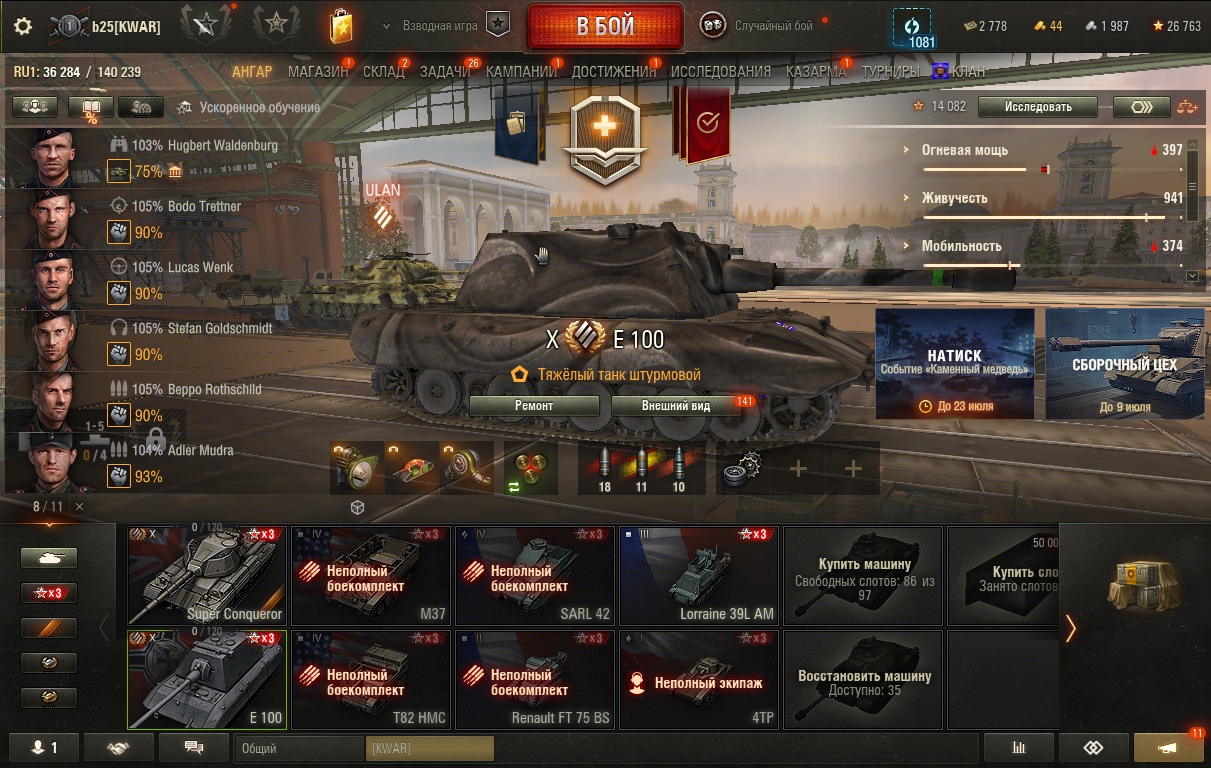Click the Ремонт repair button
Viewport: 1211px width, 768px height.
(x=534, y=406)
